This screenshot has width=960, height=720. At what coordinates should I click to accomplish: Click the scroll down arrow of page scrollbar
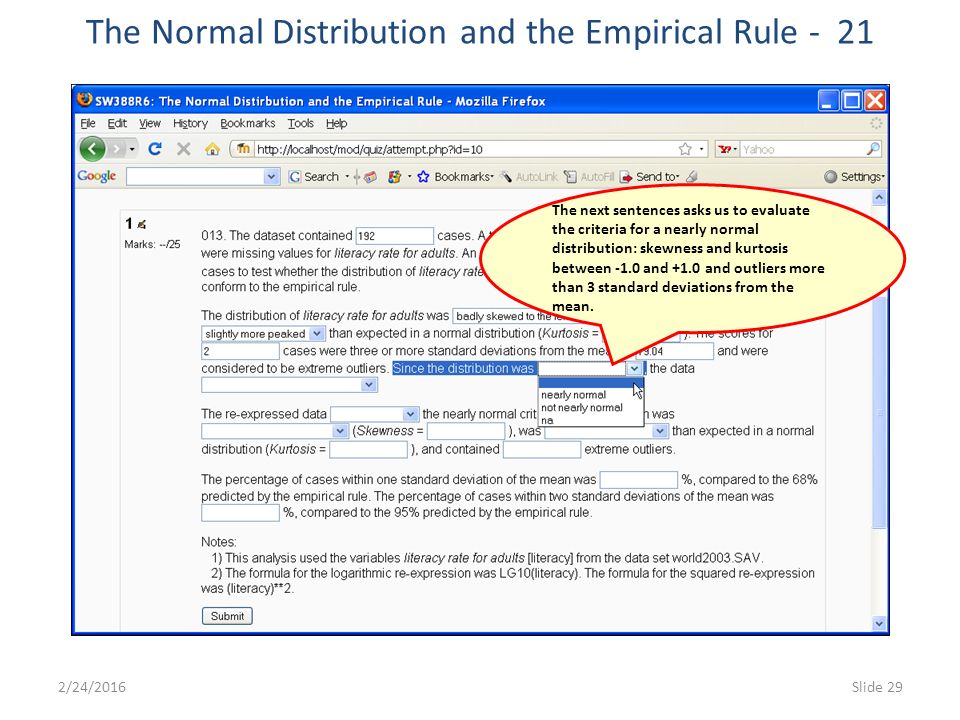(879, 623)
